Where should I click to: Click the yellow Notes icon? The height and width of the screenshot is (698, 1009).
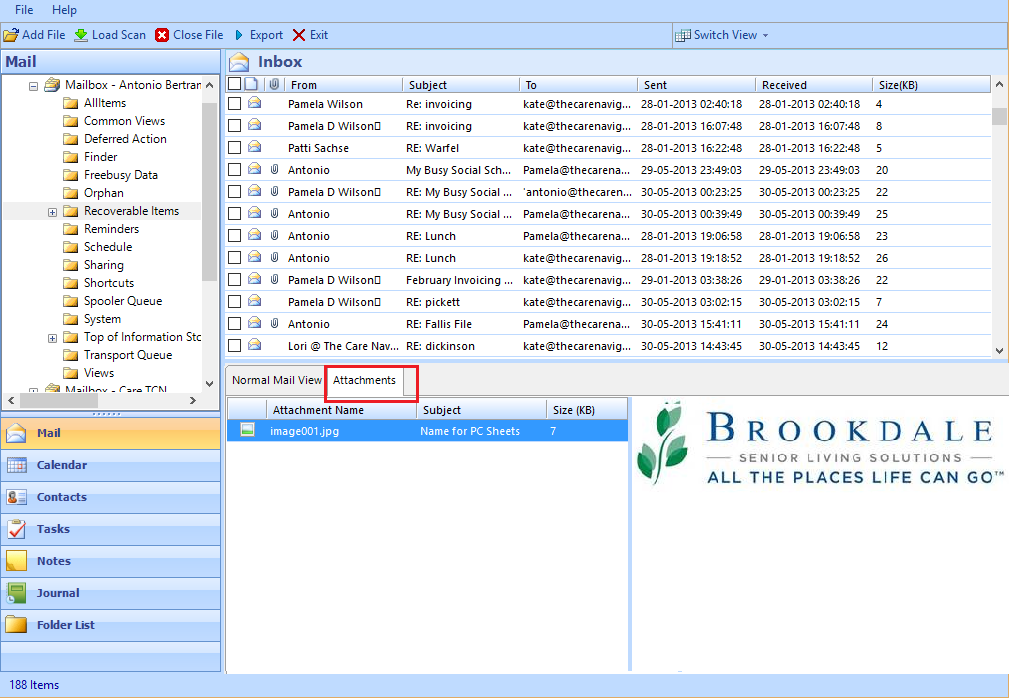pos(16,561)
